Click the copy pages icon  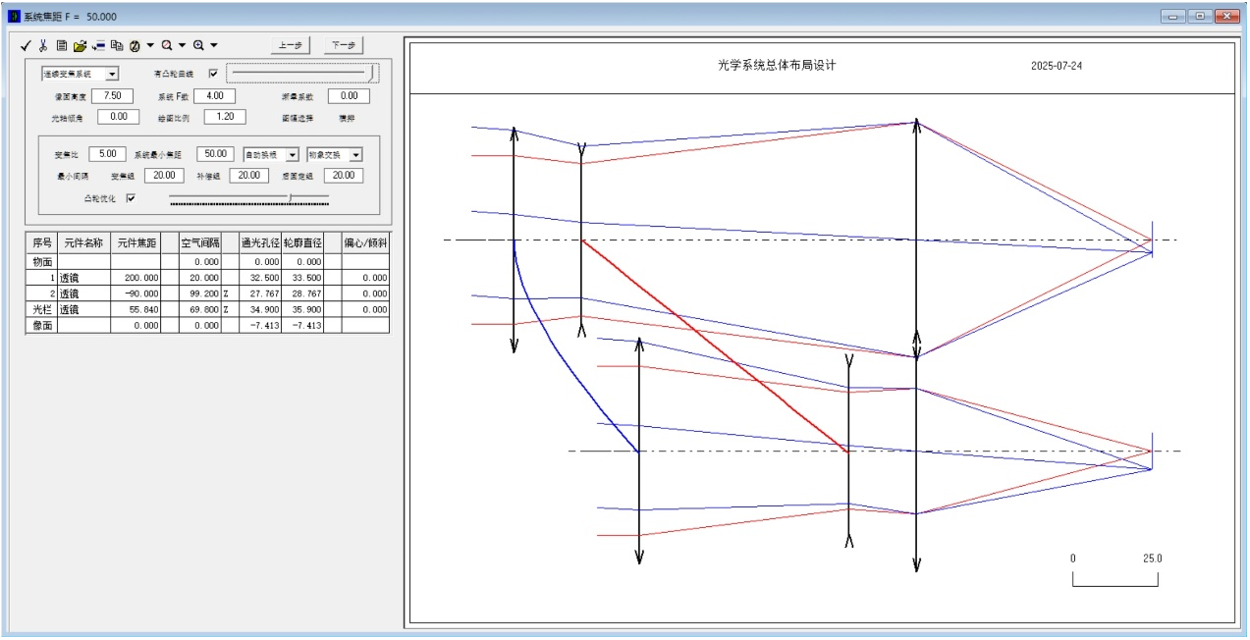coord(116,45)
